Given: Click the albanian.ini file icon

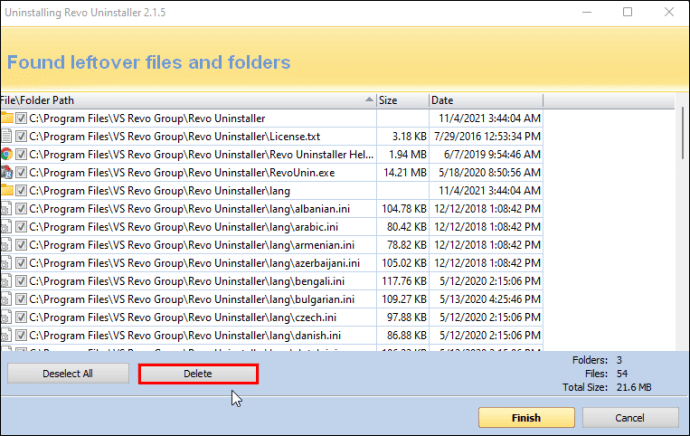Looking at the screenshot, I should pyautogui.click(x=6, y=209).
